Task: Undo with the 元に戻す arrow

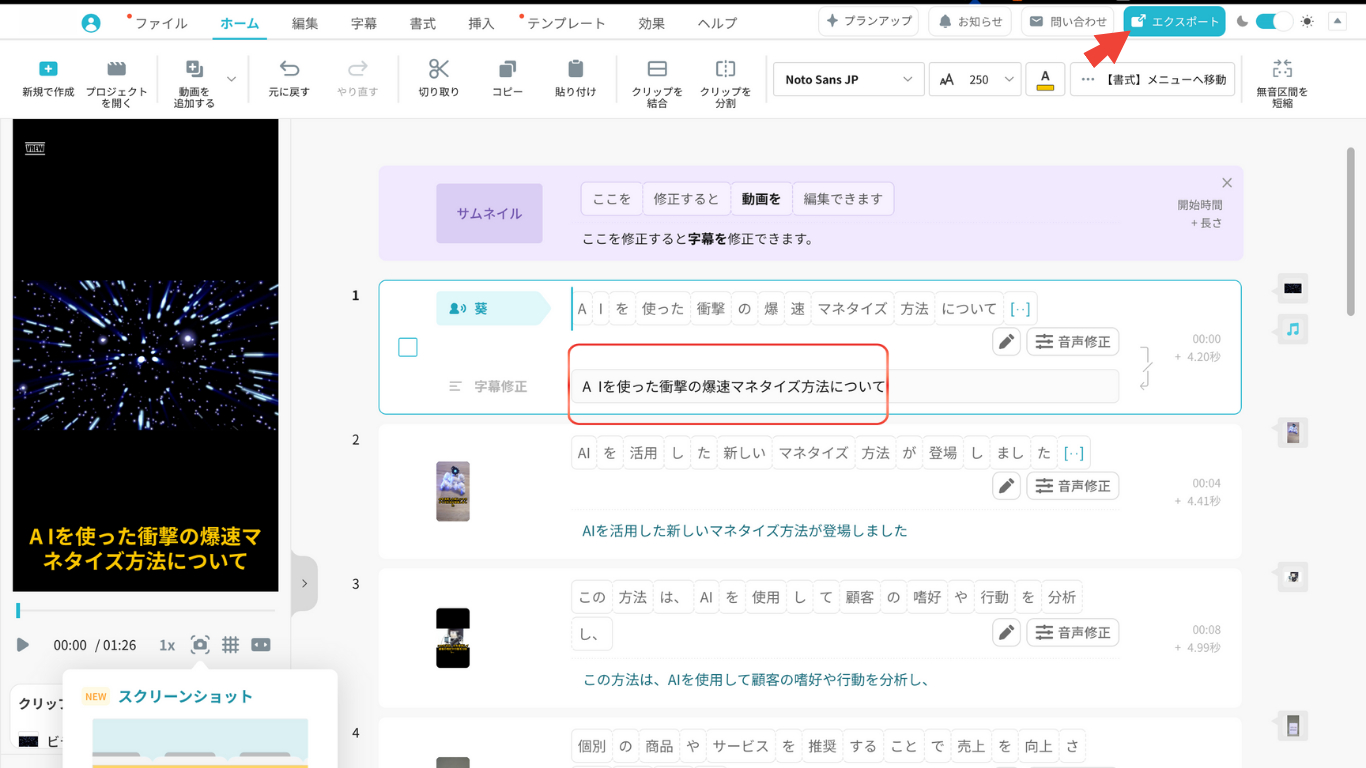Action: point(289,69)
